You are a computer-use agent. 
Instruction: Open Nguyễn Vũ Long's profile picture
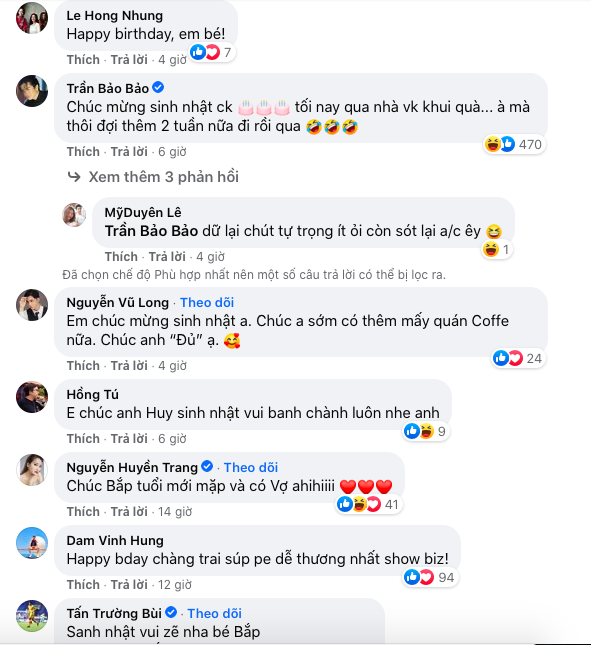coord(32,305)
